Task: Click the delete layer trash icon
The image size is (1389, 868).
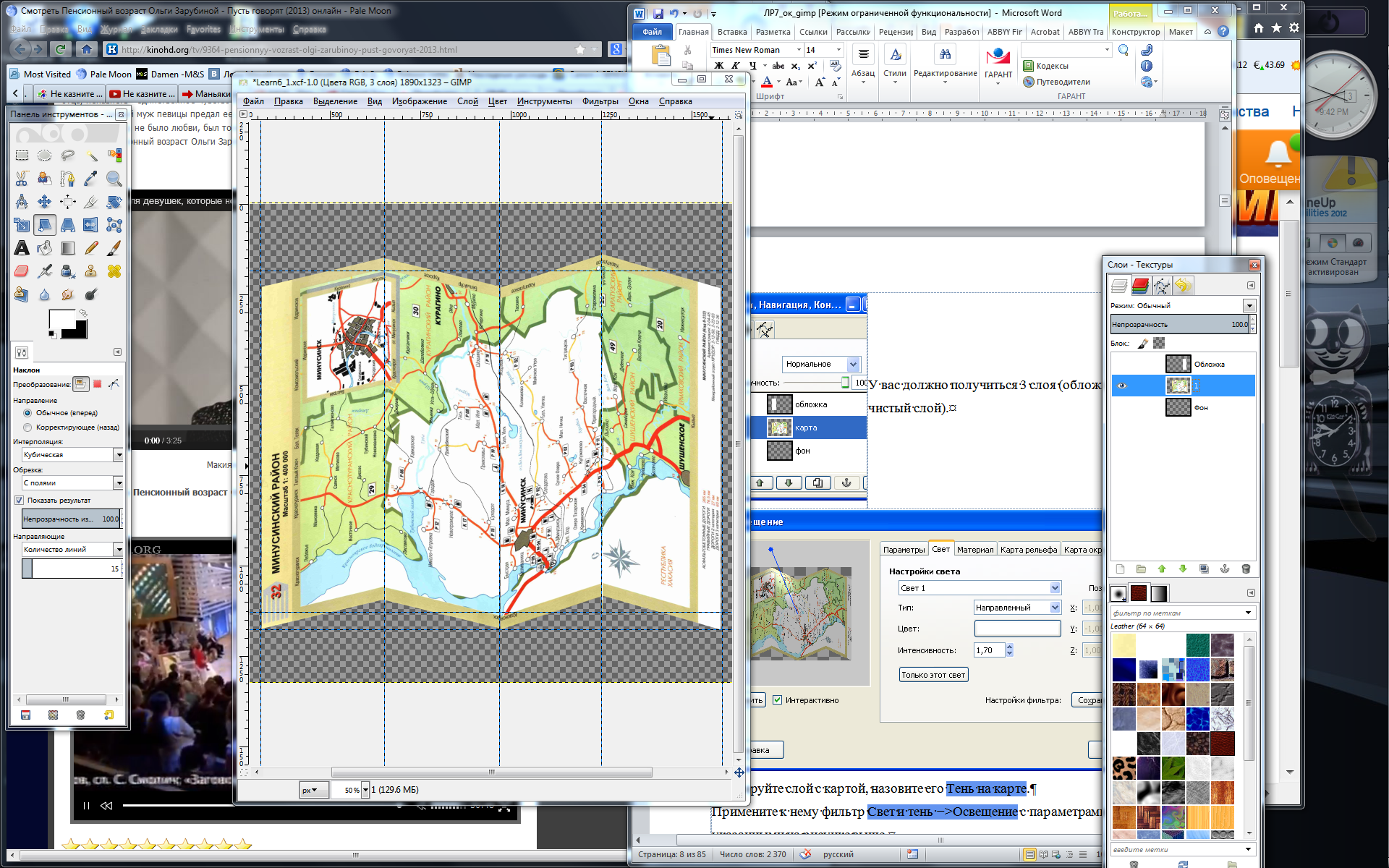Action: [1246, 569]
